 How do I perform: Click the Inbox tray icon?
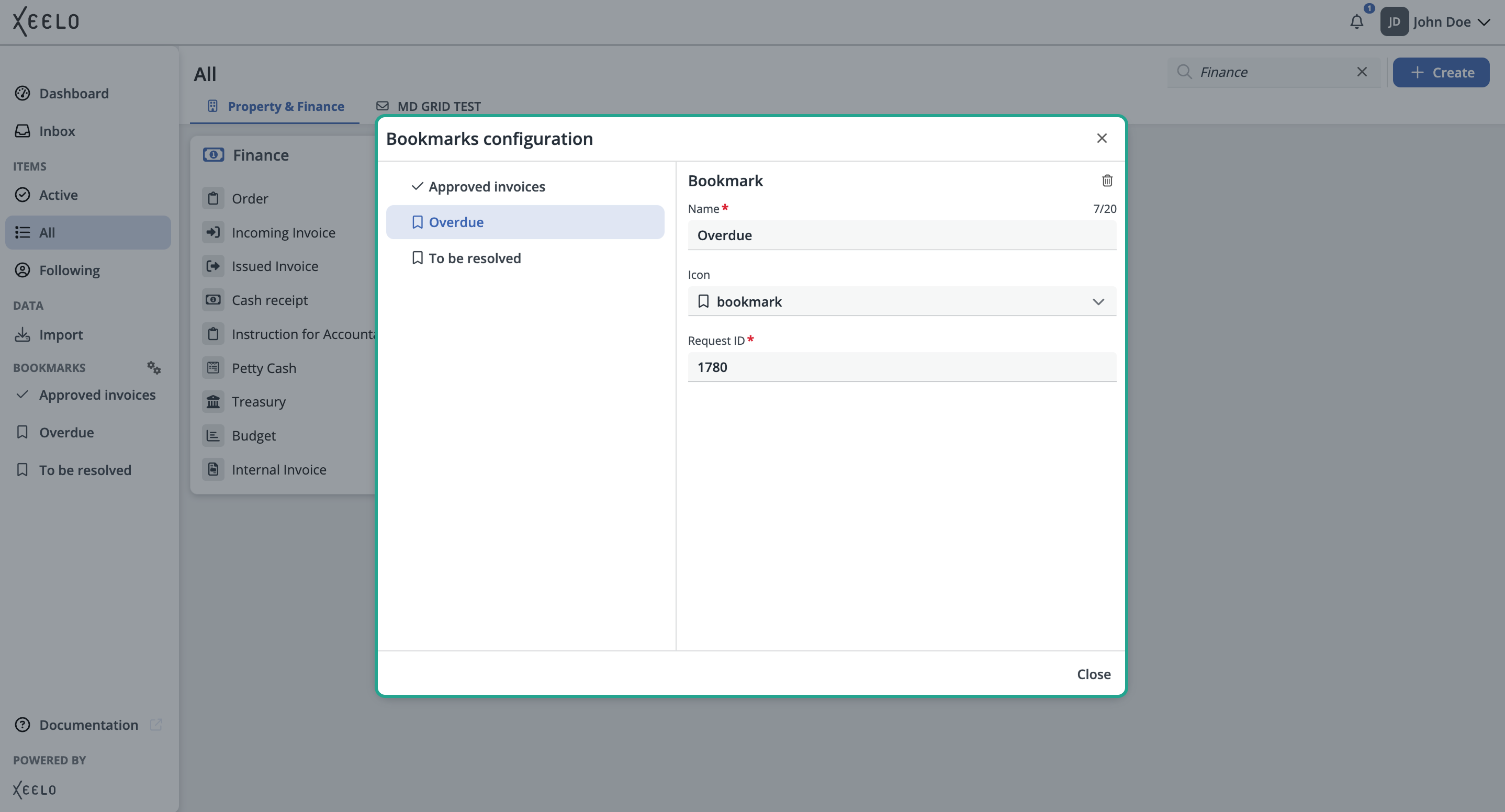[22, 131]
